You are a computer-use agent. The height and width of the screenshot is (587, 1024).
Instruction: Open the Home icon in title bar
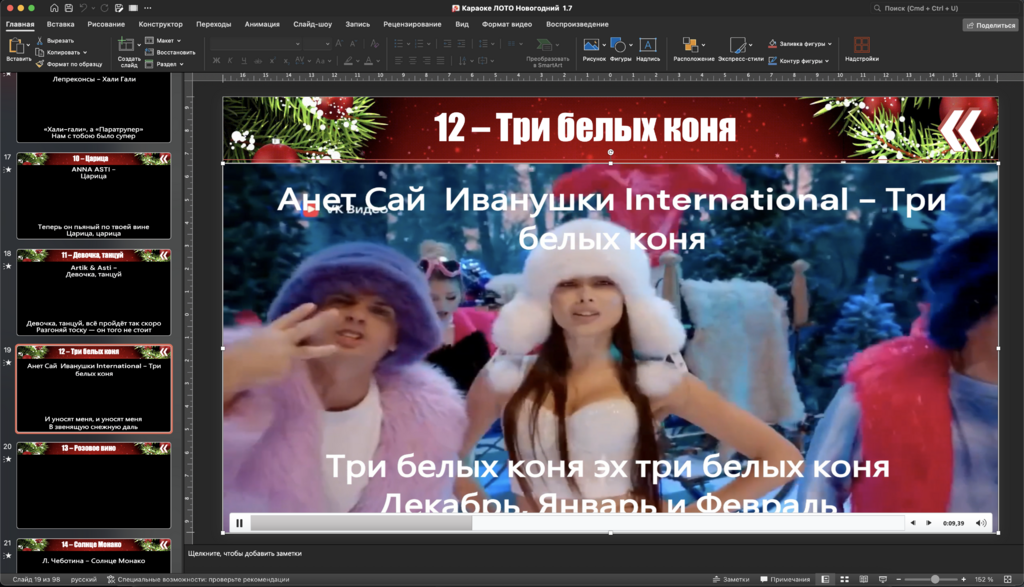(54, 8)
